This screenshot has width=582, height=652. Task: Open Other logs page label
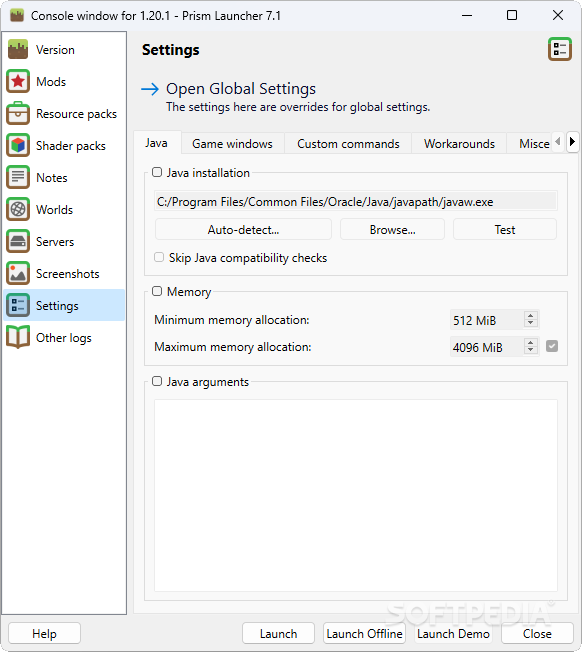pyautogui.click(x=64, y=338)
